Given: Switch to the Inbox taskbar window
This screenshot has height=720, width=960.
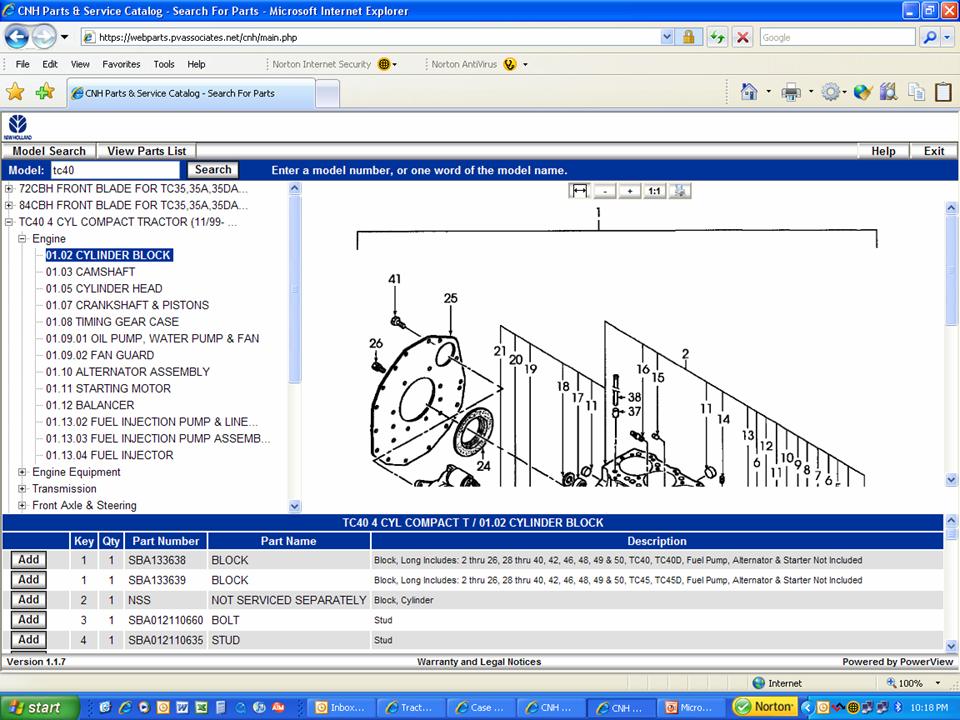Looking at the screenshot, I should pos(341,708).
